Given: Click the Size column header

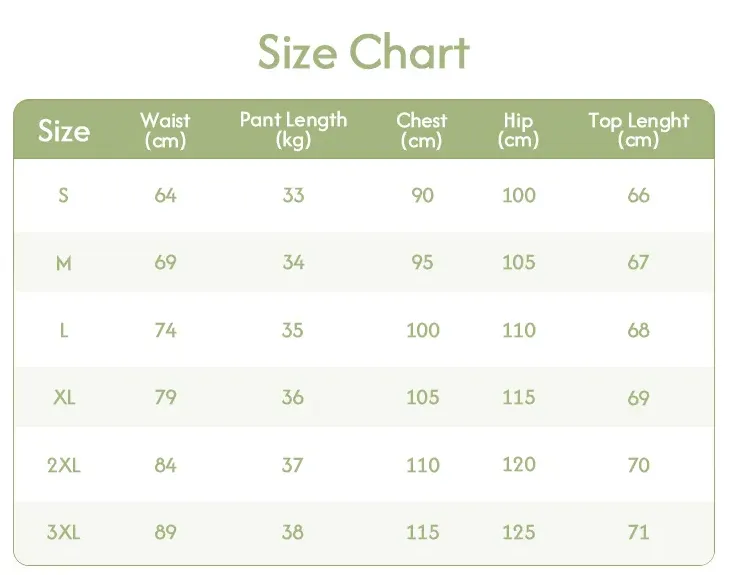Looking at the screenshot, I should click(x=64, y=131).
